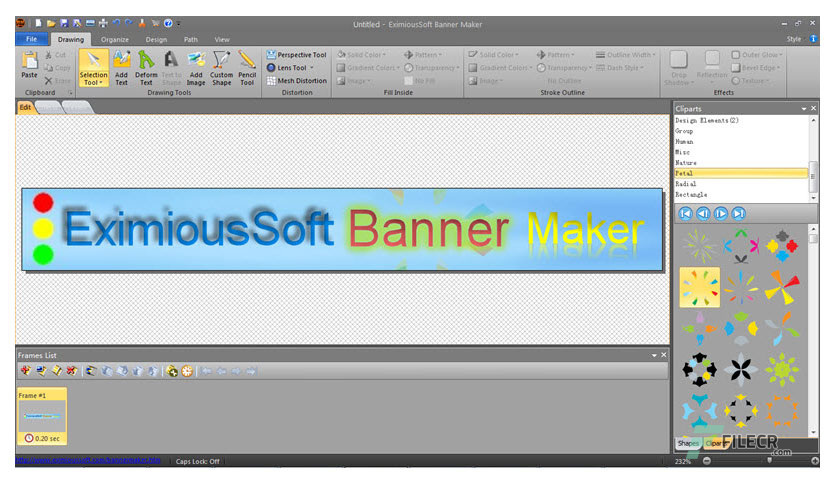
Task: Open the Cliparts panel options arrow
Action: pos(804,109)
